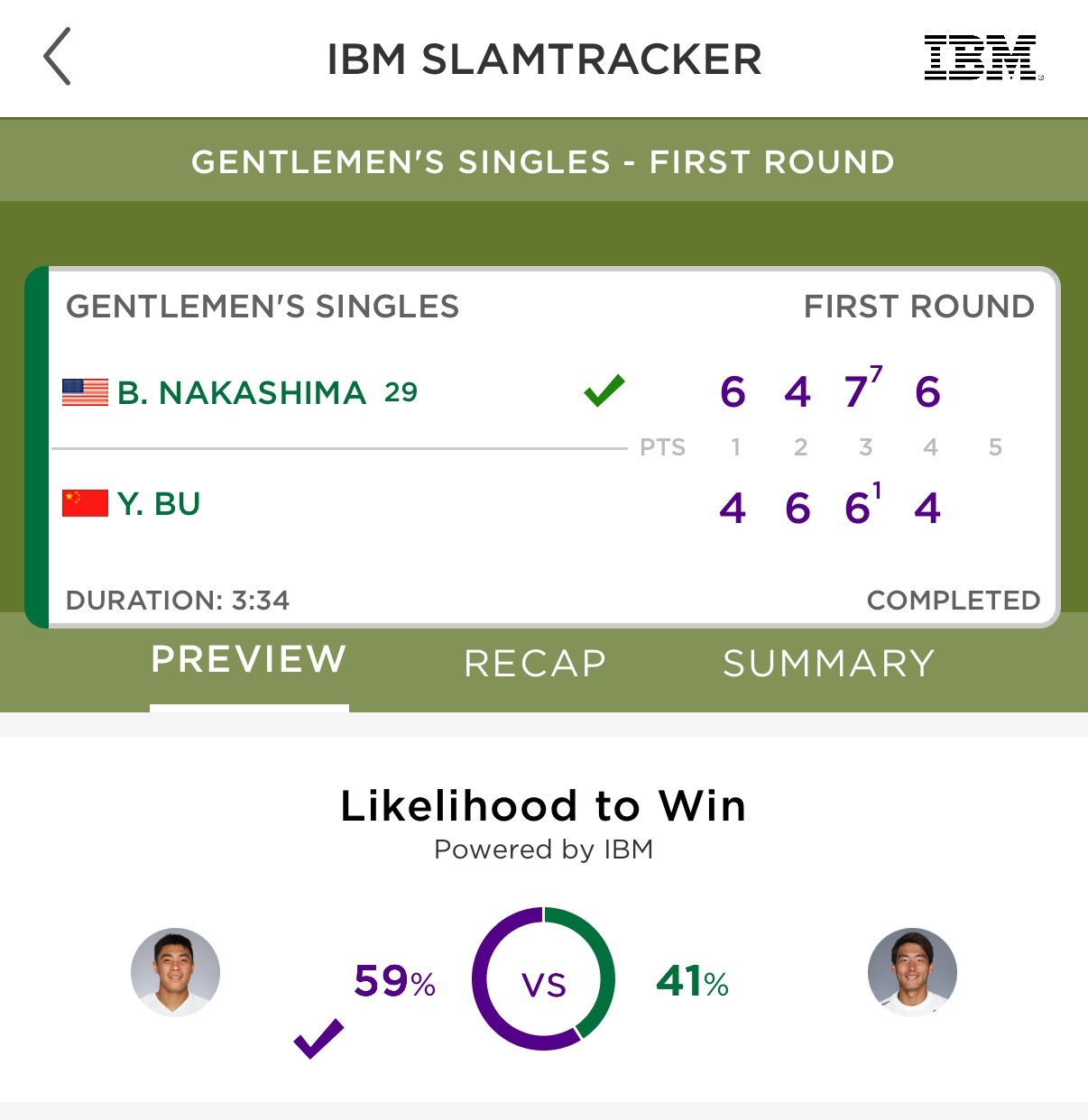This screenshot has width=1088, height=1120.
Task: Click the VS likelihood donut chart
Action: point(543,978)
